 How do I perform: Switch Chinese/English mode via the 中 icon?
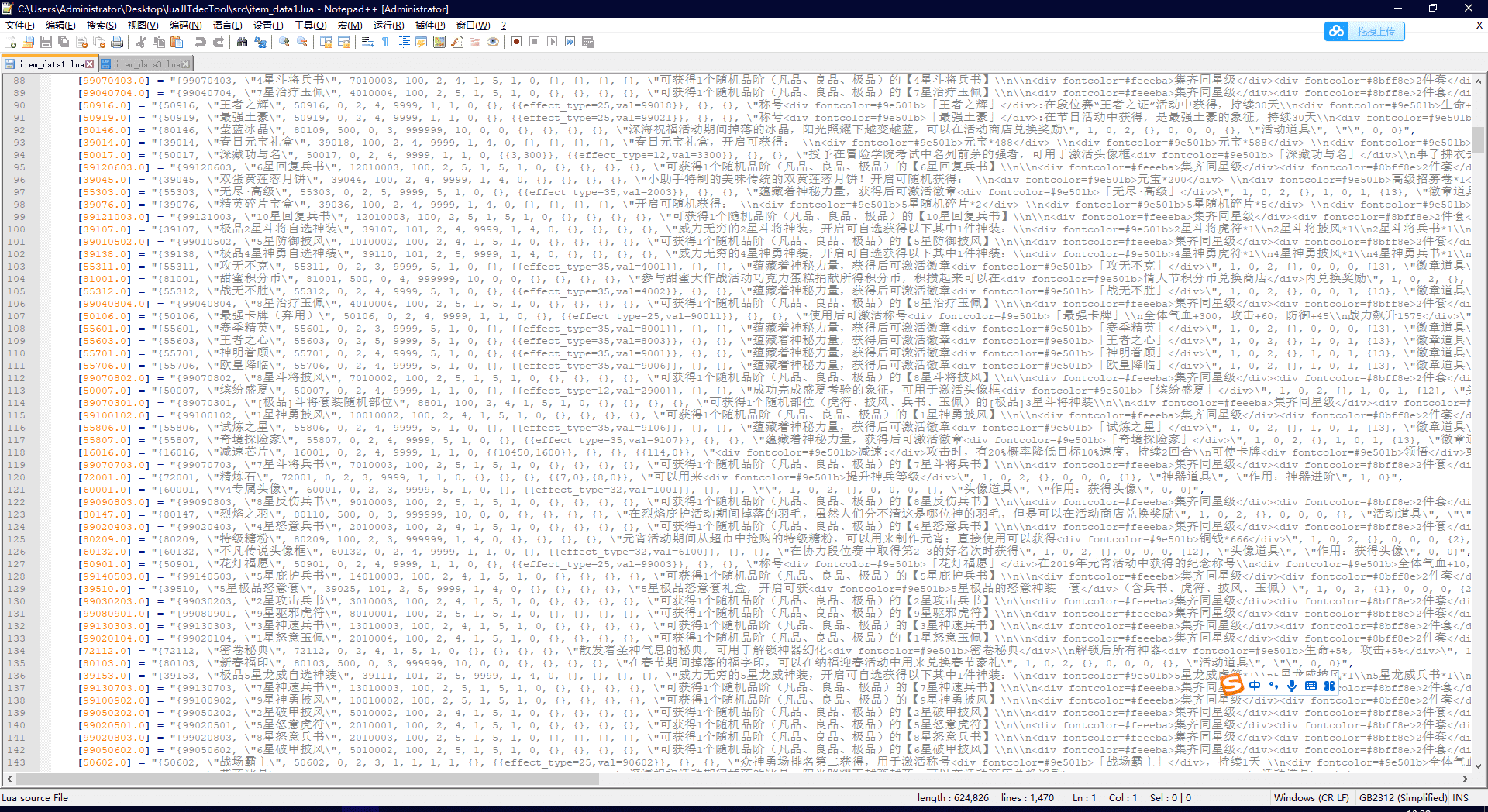coord(1255,686)
